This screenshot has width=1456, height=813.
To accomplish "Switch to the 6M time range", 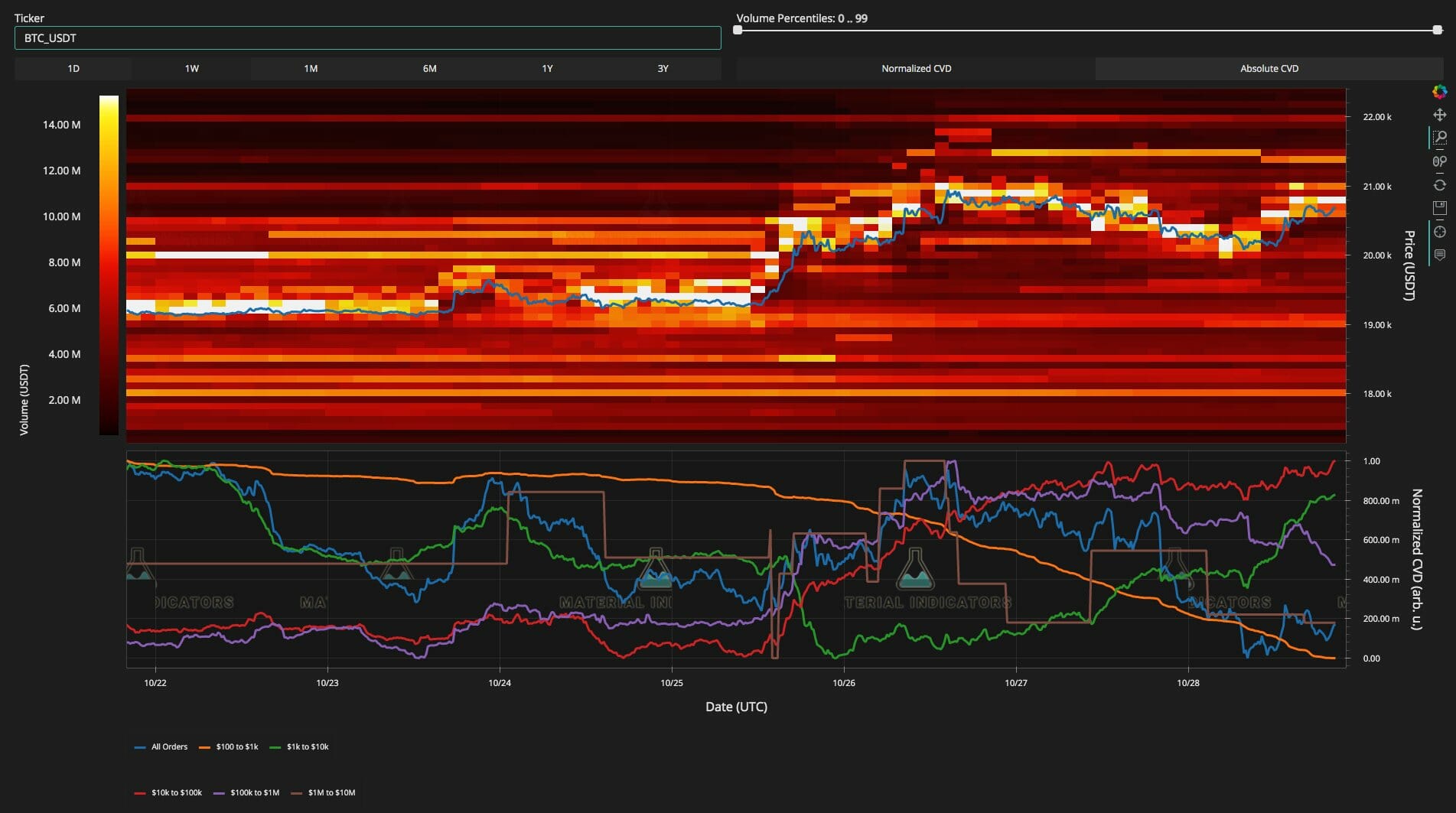I will coord(430,69).
